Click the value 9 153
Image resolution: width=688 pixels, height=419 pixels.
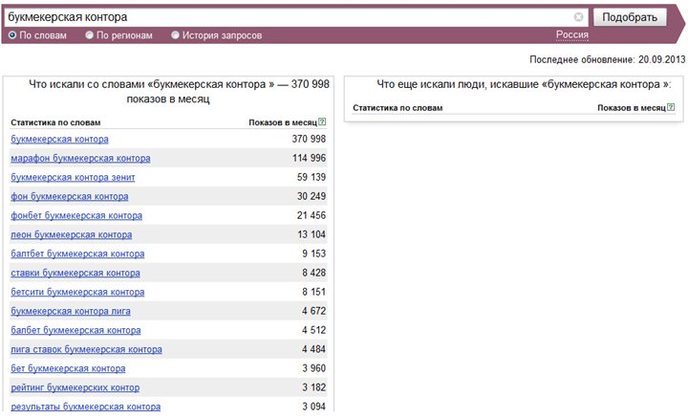(314, 254)
